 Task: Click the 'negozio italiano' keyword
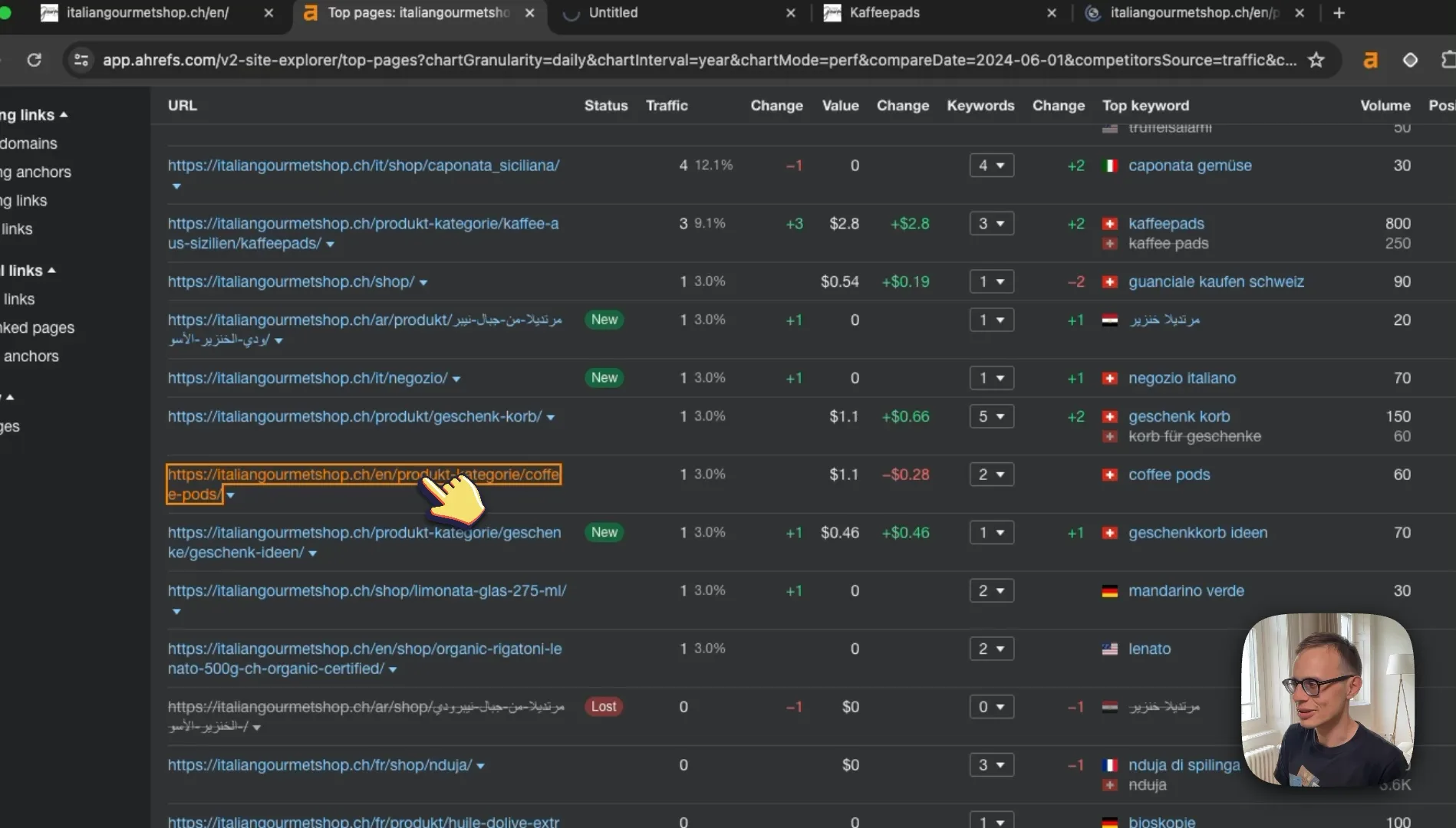click(1182, 379)
